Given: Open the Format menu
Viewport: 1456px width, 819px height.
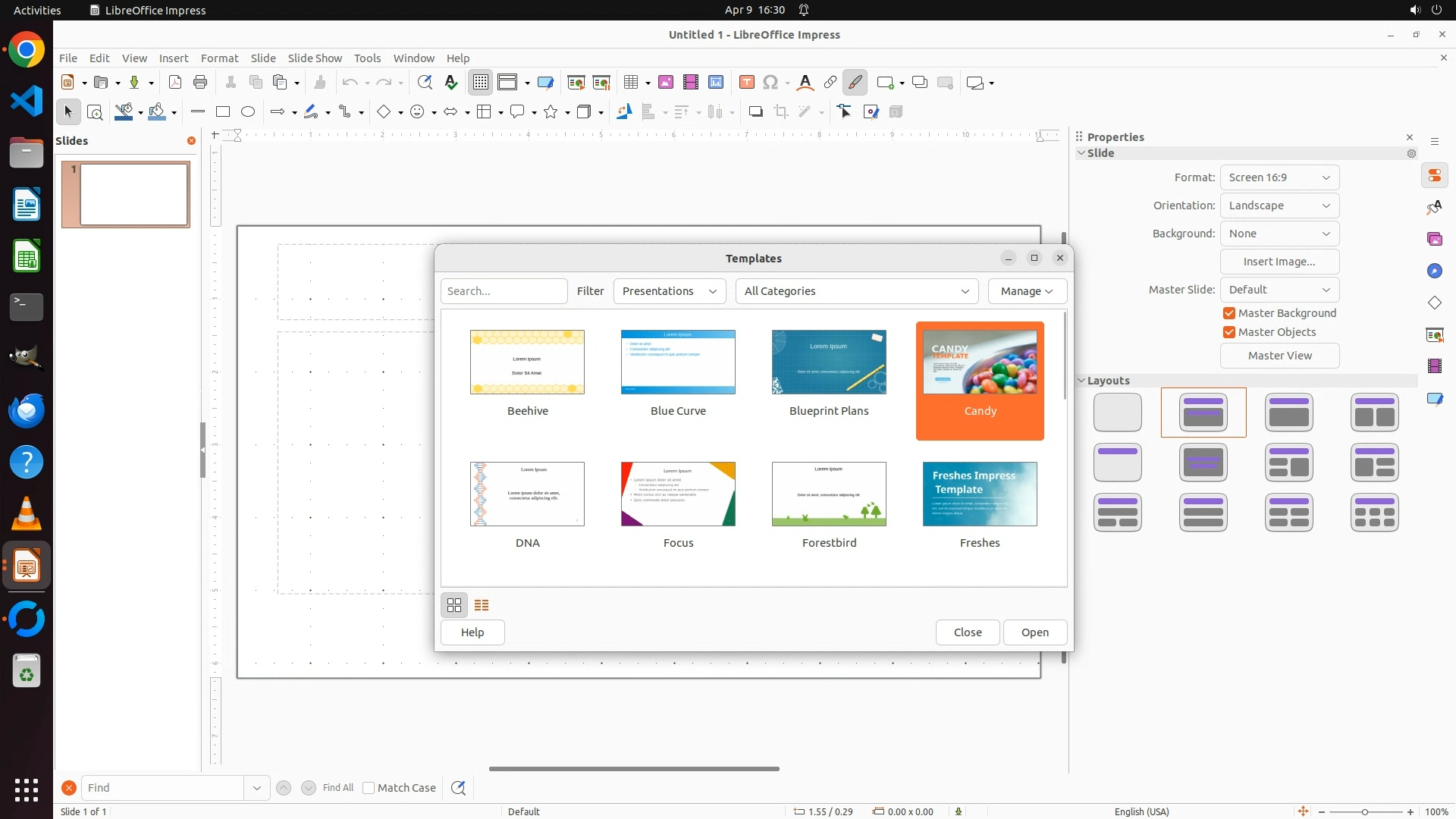Looking at the screenshot, I should click(x=219, y=58).
